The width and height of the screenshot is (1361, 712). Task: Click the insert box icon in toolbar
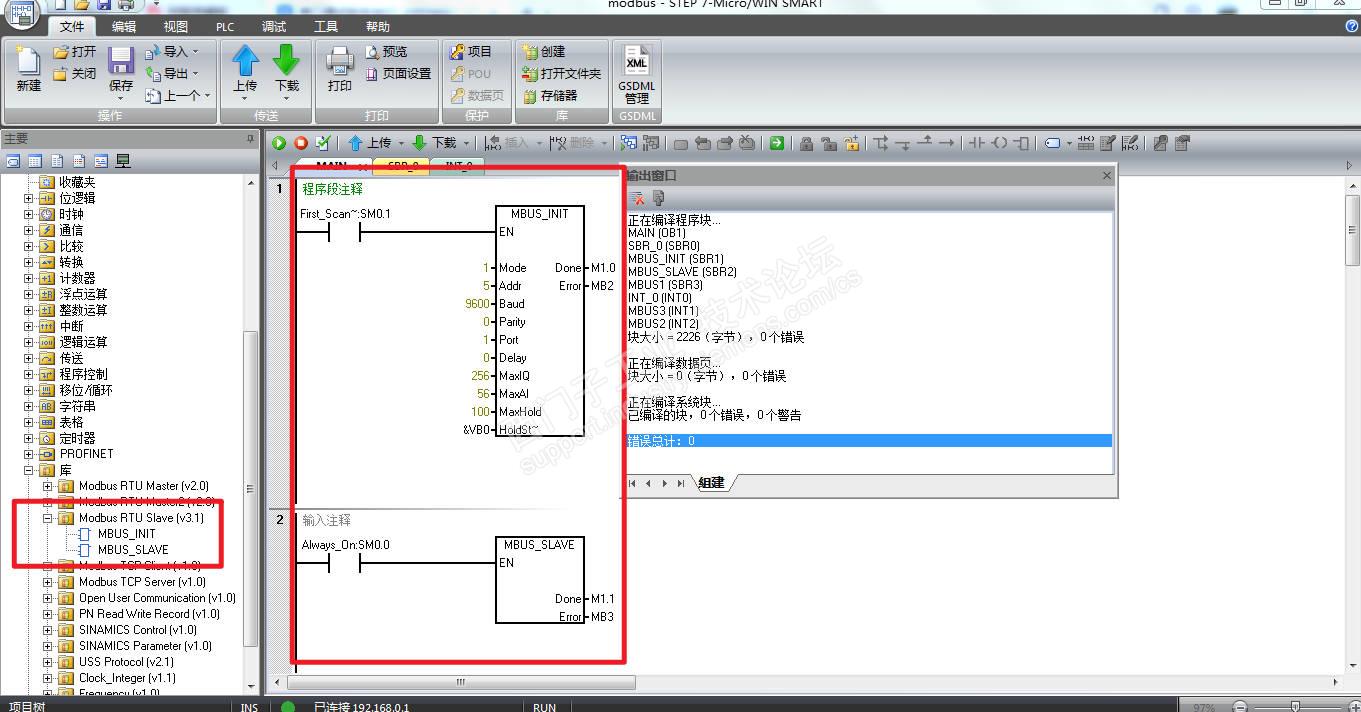[x=1021, y=144]
